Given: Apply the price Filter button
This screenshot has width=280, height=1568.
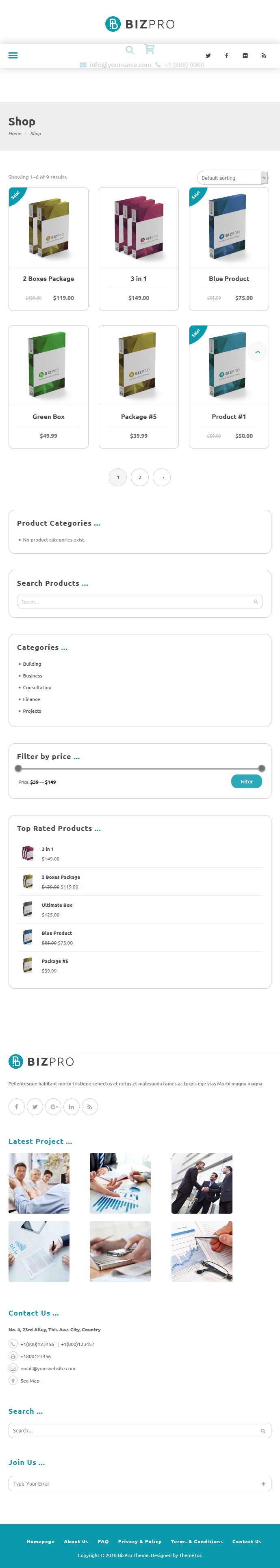Looking at the screenshot, I should click(x=246, y=782).
